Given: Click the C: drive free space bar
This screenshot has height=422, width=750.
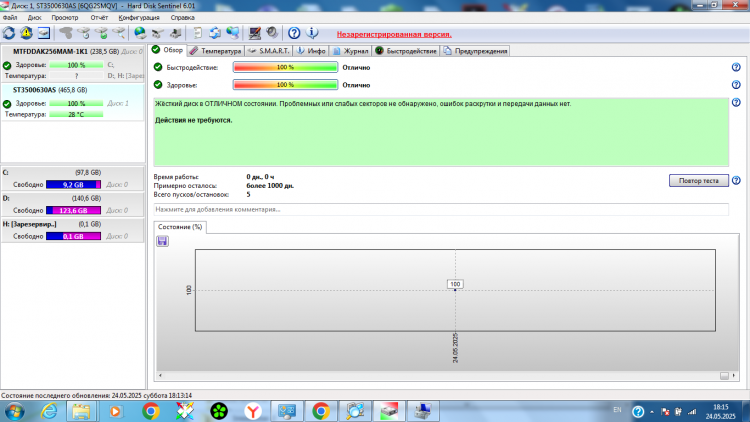Looking at the screenshot, I should click(x=73, y=185).
